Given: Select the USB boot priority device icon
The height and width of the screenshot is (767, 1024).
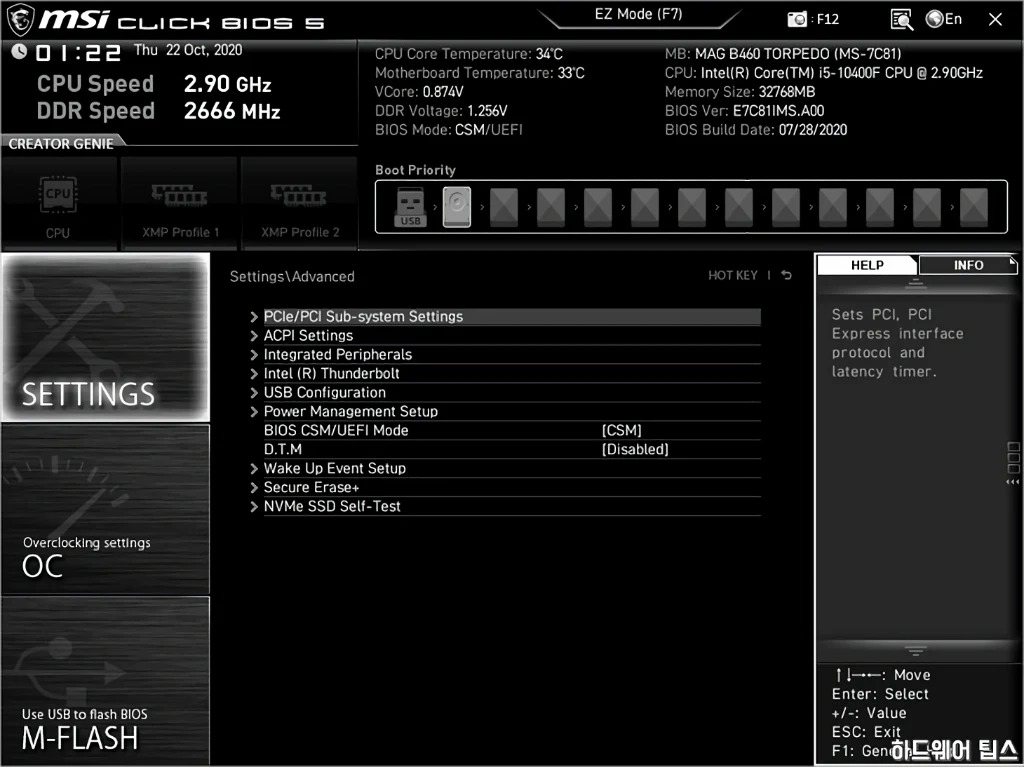Looking at the screenshot, I should point(410,207).
